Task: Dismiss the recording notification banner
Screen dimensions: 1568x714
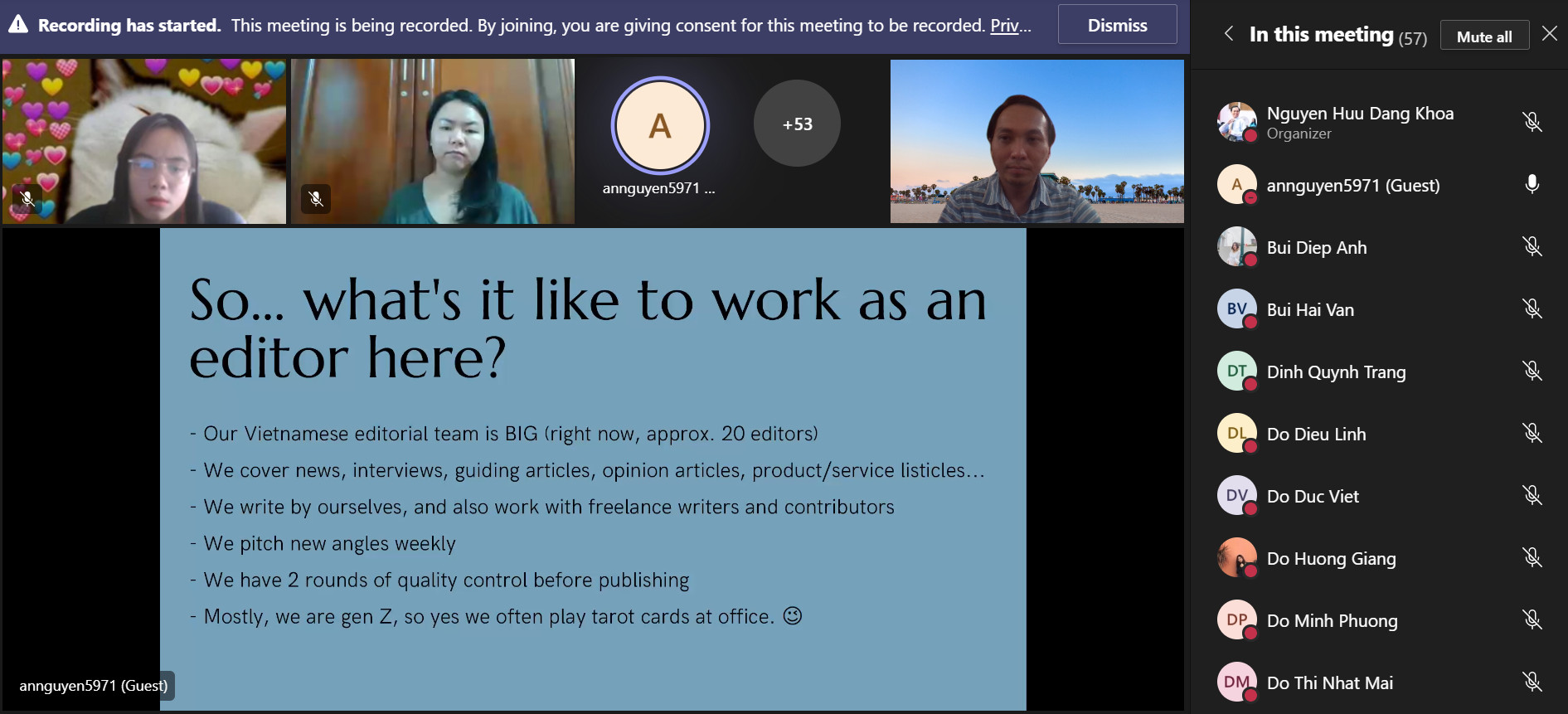Action: tap(1117, 25)
